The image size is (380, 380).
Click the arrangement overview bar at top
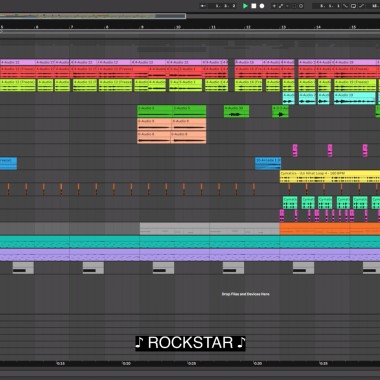pos(93,16)
